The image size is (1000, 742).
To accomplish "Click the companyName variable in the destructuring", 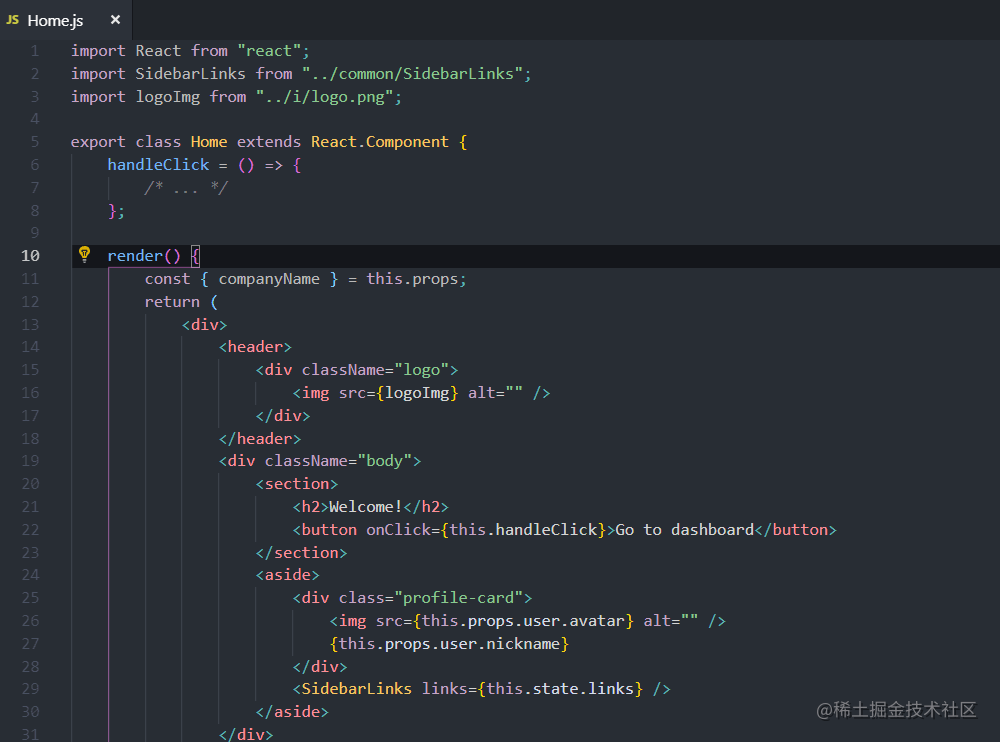I will tap(268, 279).
